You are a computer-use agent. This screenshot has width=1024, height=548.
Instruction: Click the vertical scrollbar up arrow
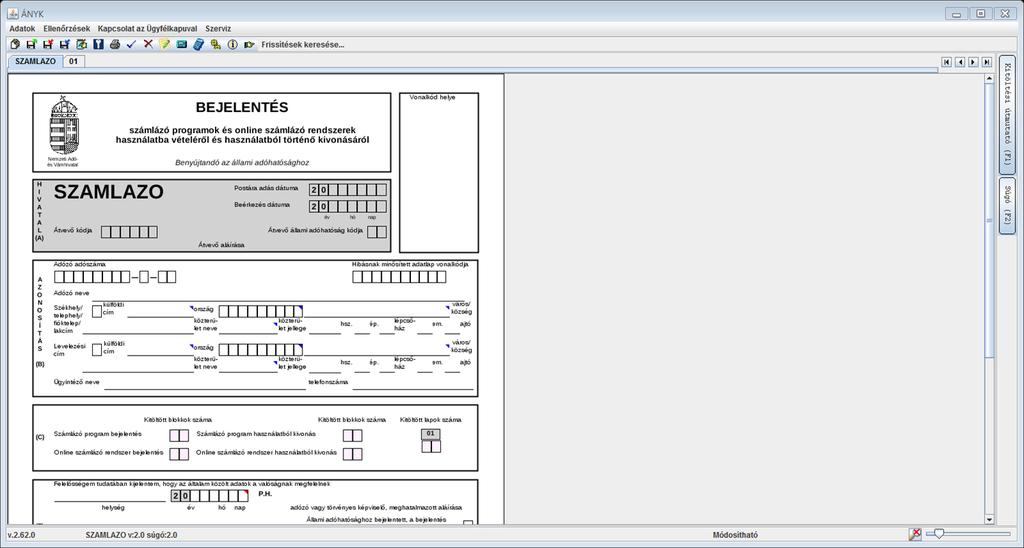(989, 78)
